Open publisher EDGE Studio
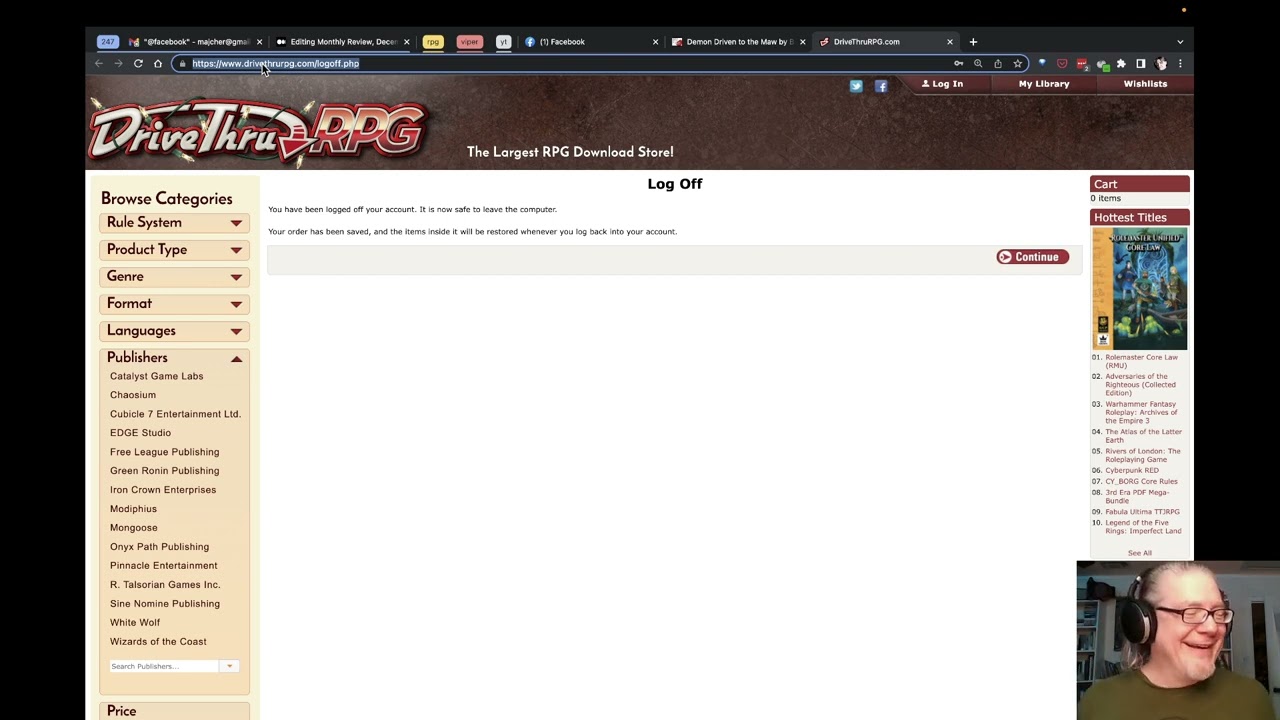 coord(140,433)
